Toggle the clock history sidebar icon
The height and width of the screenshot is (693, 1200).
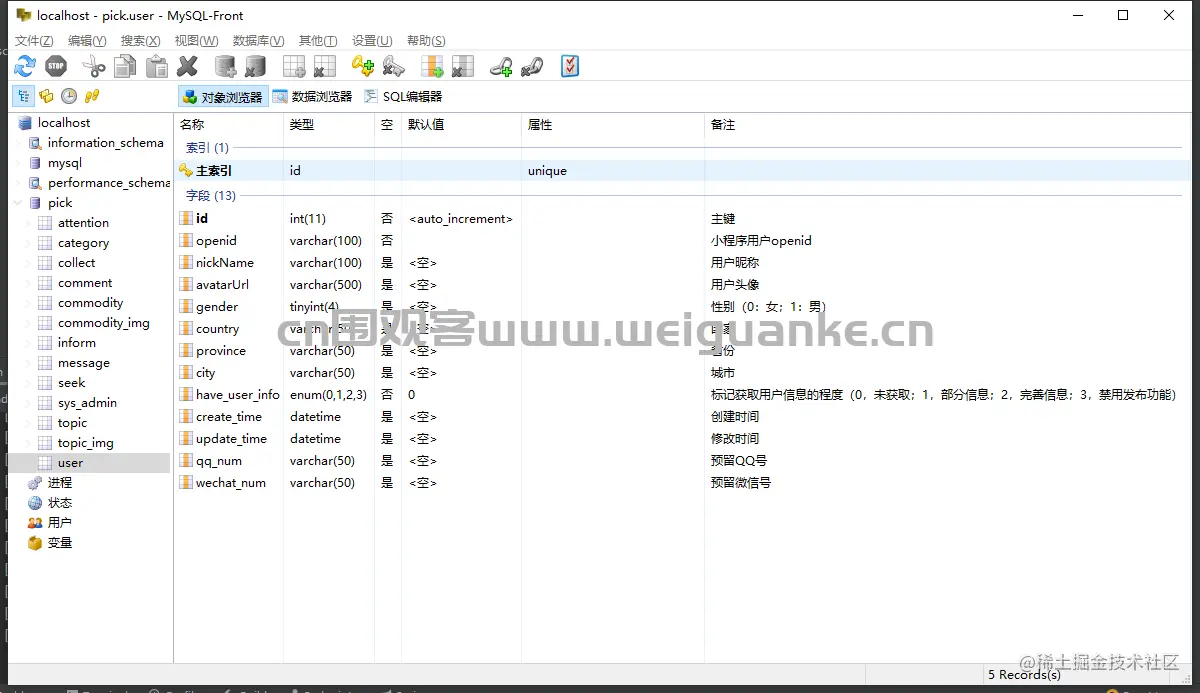[69, 96]
